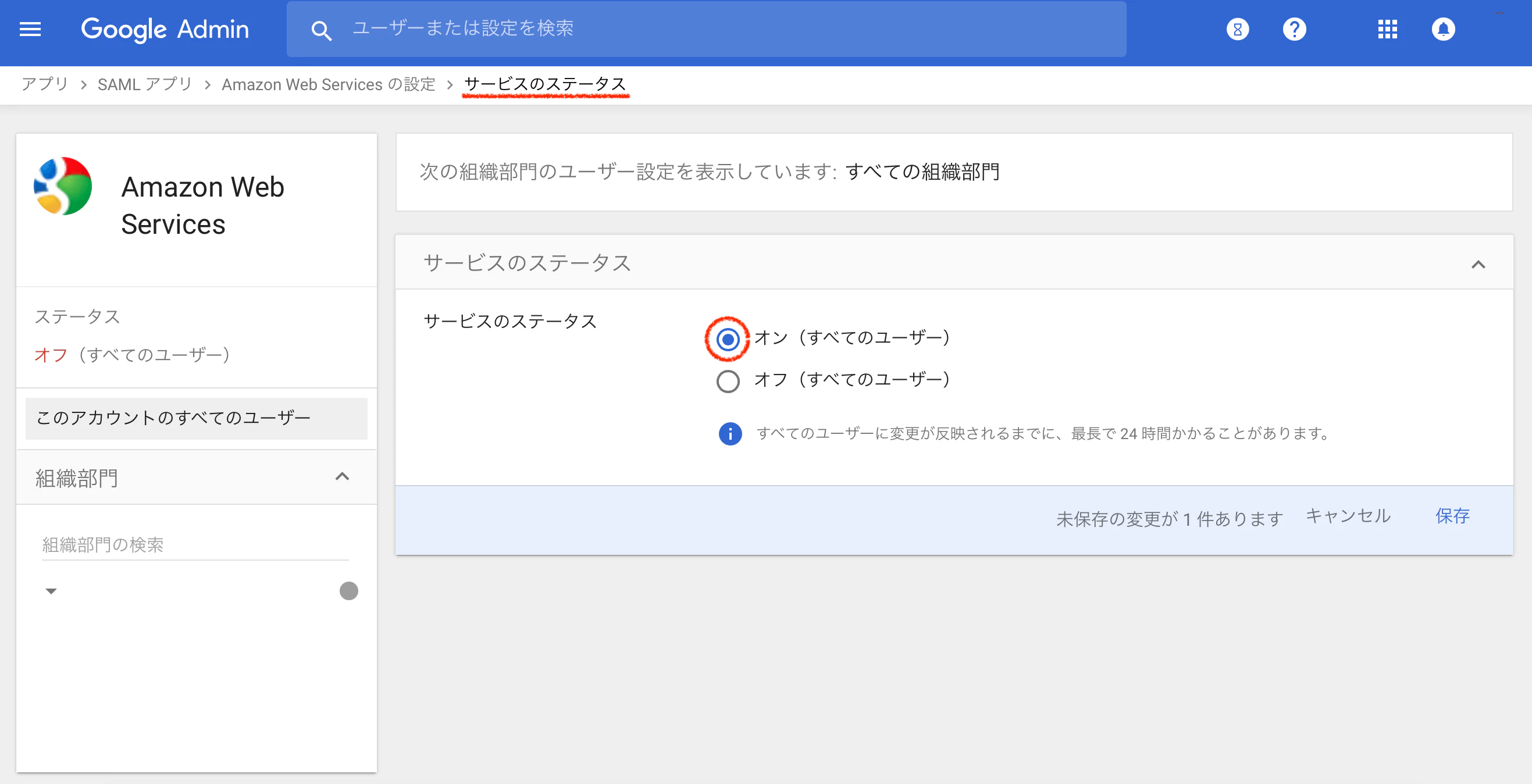Open the hourglass tasks icon
Image resolution: width=1532 pixels, height=784 pixels.
tap(1238, 29)
